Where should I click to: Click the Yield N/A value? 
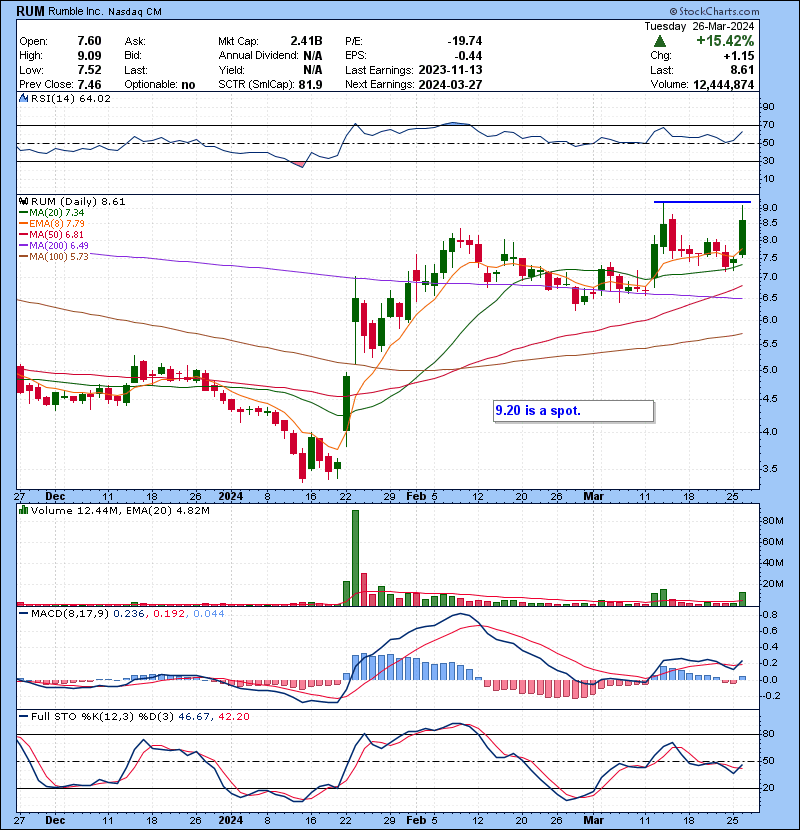pos(312,70)
